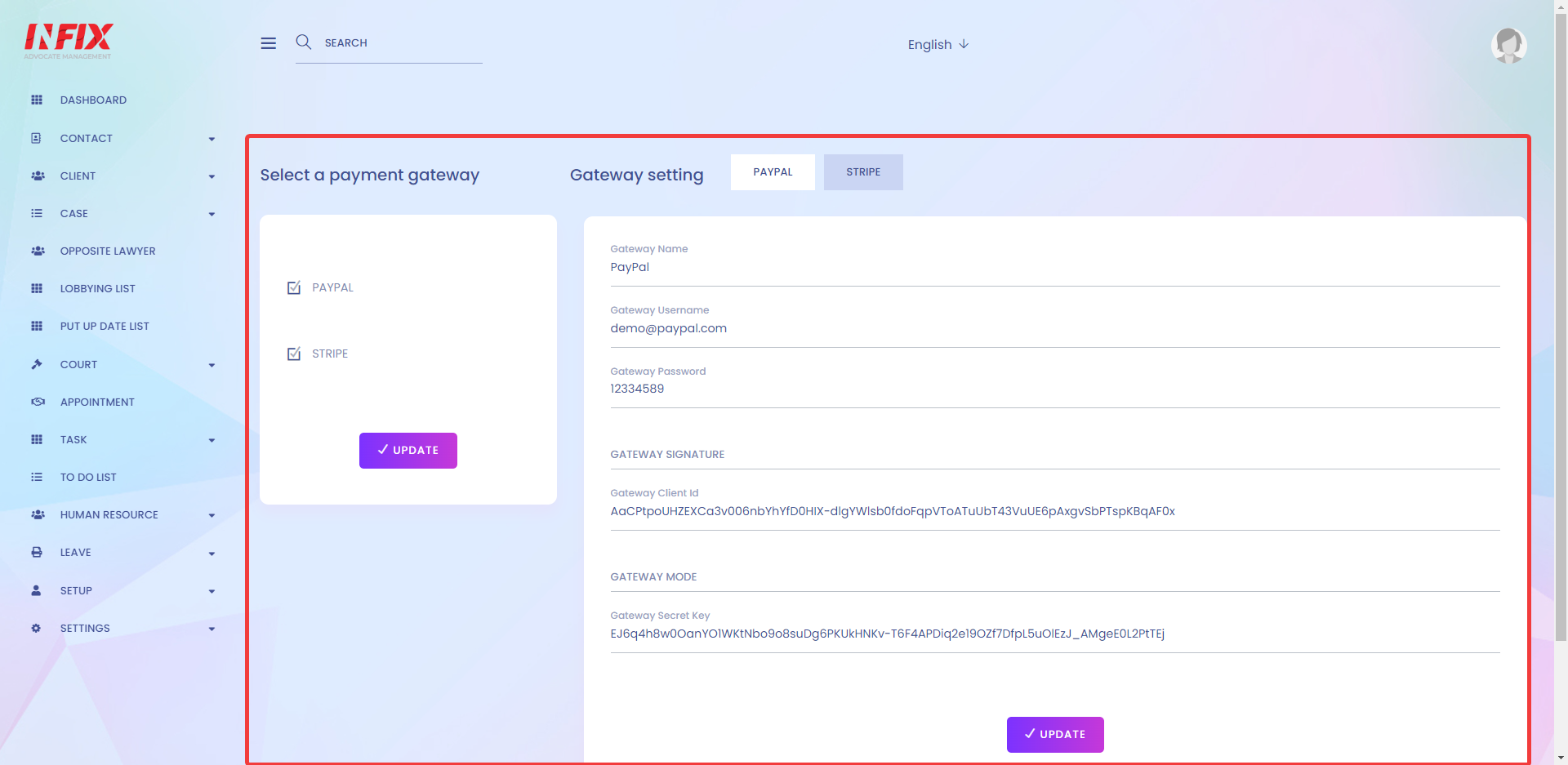
Task: Click the Contact sidebar icon
Action: click(x=37, y=139)
